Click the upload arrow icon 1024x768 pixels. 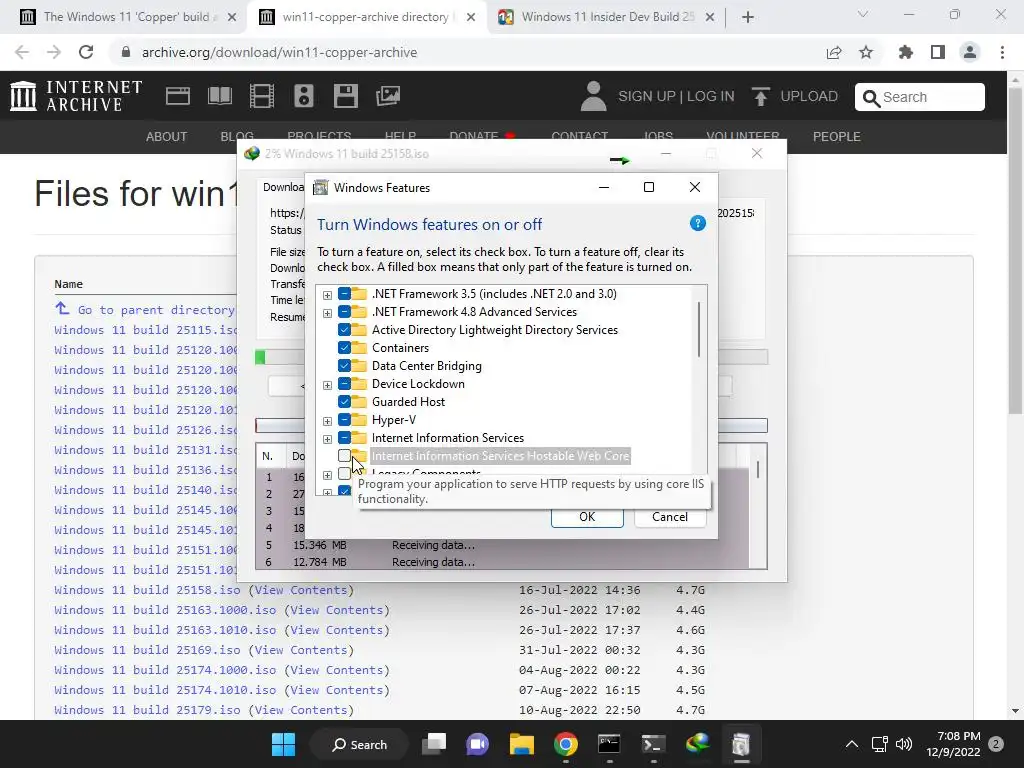pyautogui.click(x=760, y=97)
